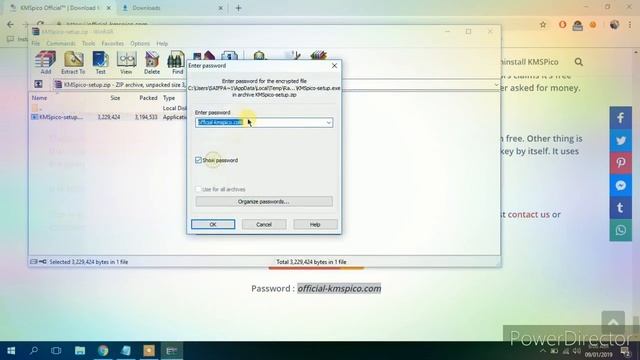Viewport: 640px width, 360px height.
Task: Open a new browser tab
Action: pos(238,8)
